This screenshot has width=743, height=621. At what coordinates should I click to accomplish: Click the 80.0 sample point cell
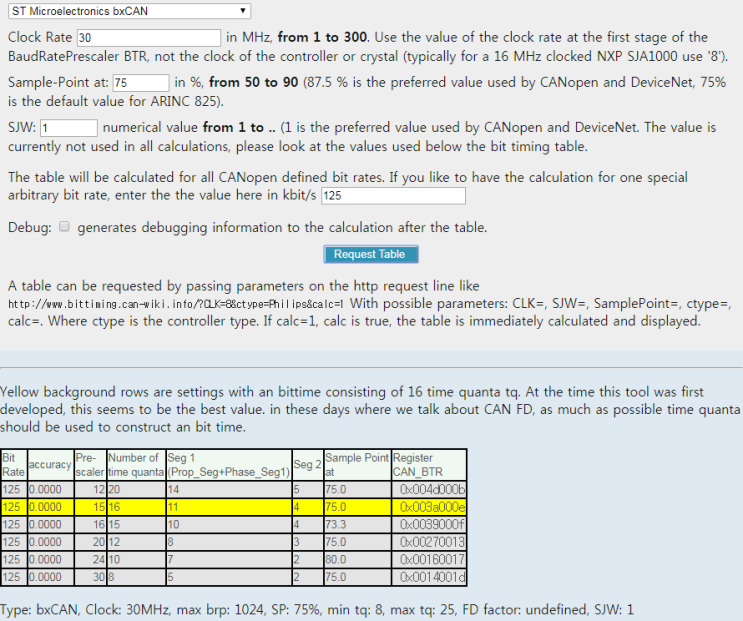pos(356,558)
